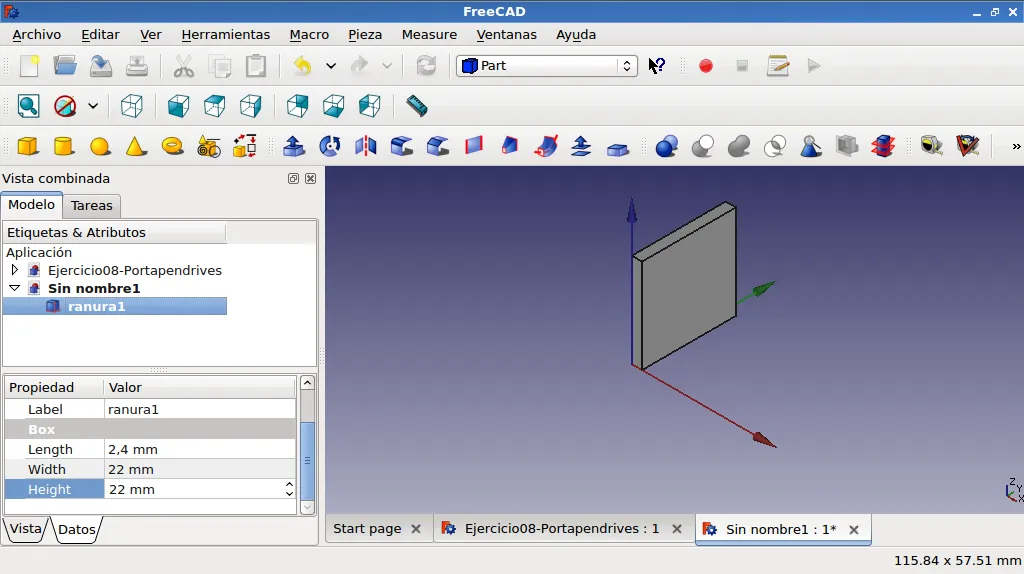
Task: Close the Vista combinada panel
Action: (311, 179)
